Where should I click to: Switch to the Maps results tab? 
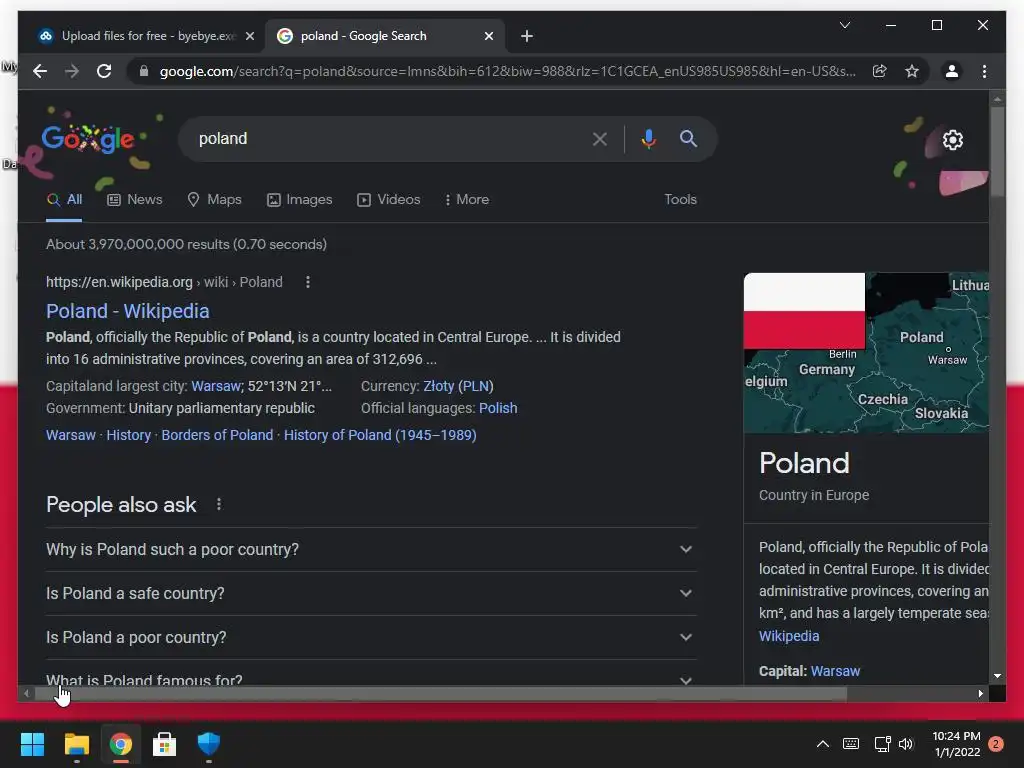214,200
